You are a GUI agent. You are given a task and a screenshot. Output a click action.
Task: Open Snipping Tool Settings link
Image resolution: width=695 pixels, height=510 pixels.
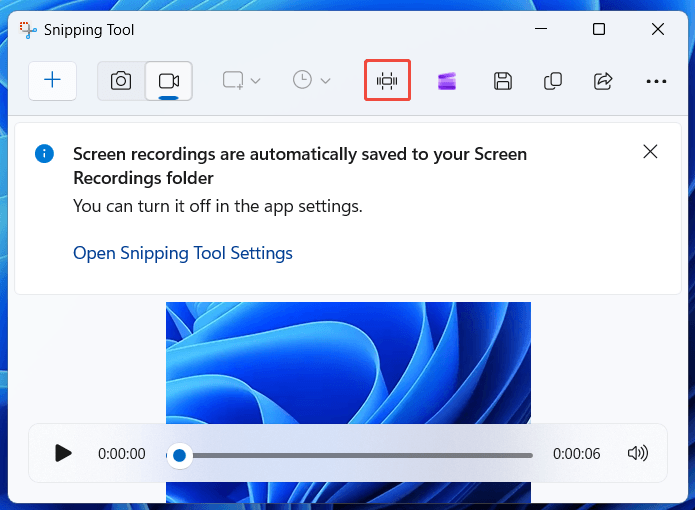[x=183, y=253]
